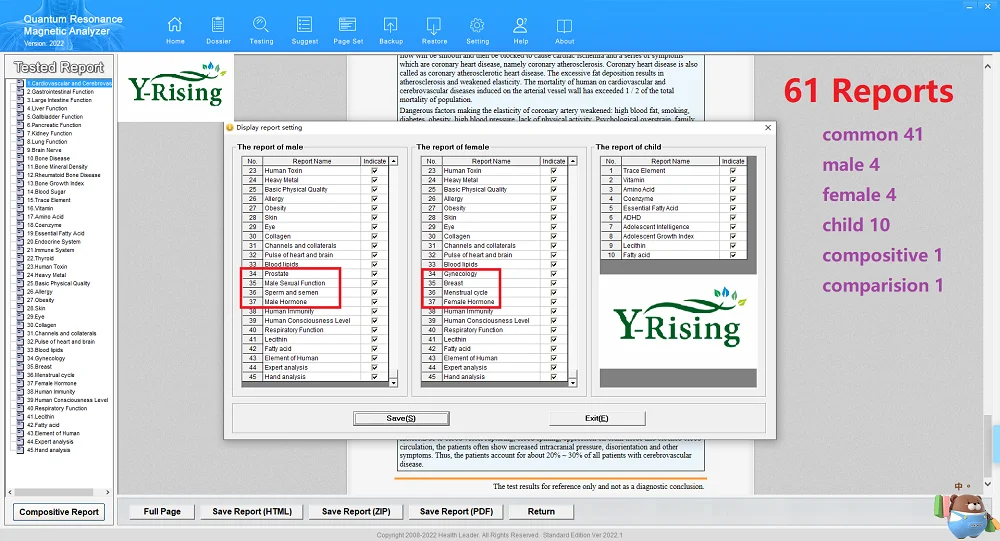This screenshot has height=541, width=1000.
Task: Select Expert analysis row in male report
Action: tap(315, 367)
